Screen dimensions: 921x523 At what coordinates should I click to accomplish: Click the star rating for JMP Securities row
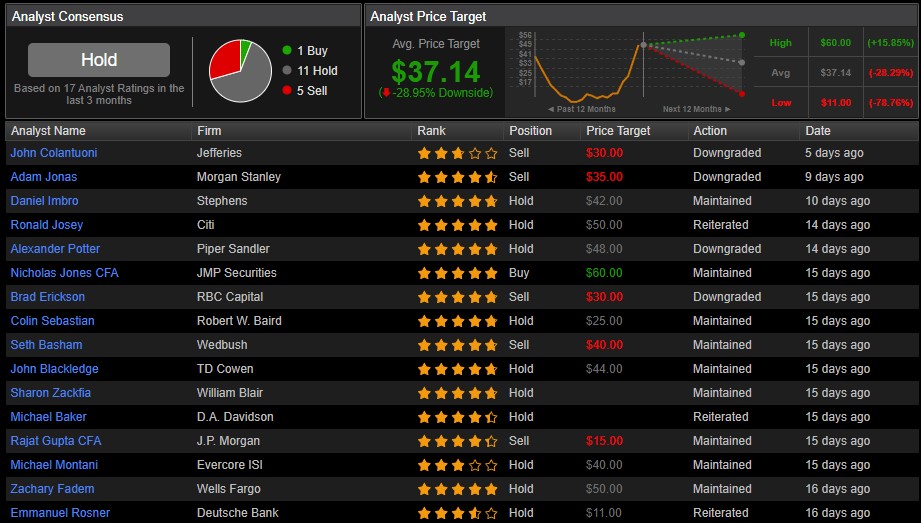(458, 274)
